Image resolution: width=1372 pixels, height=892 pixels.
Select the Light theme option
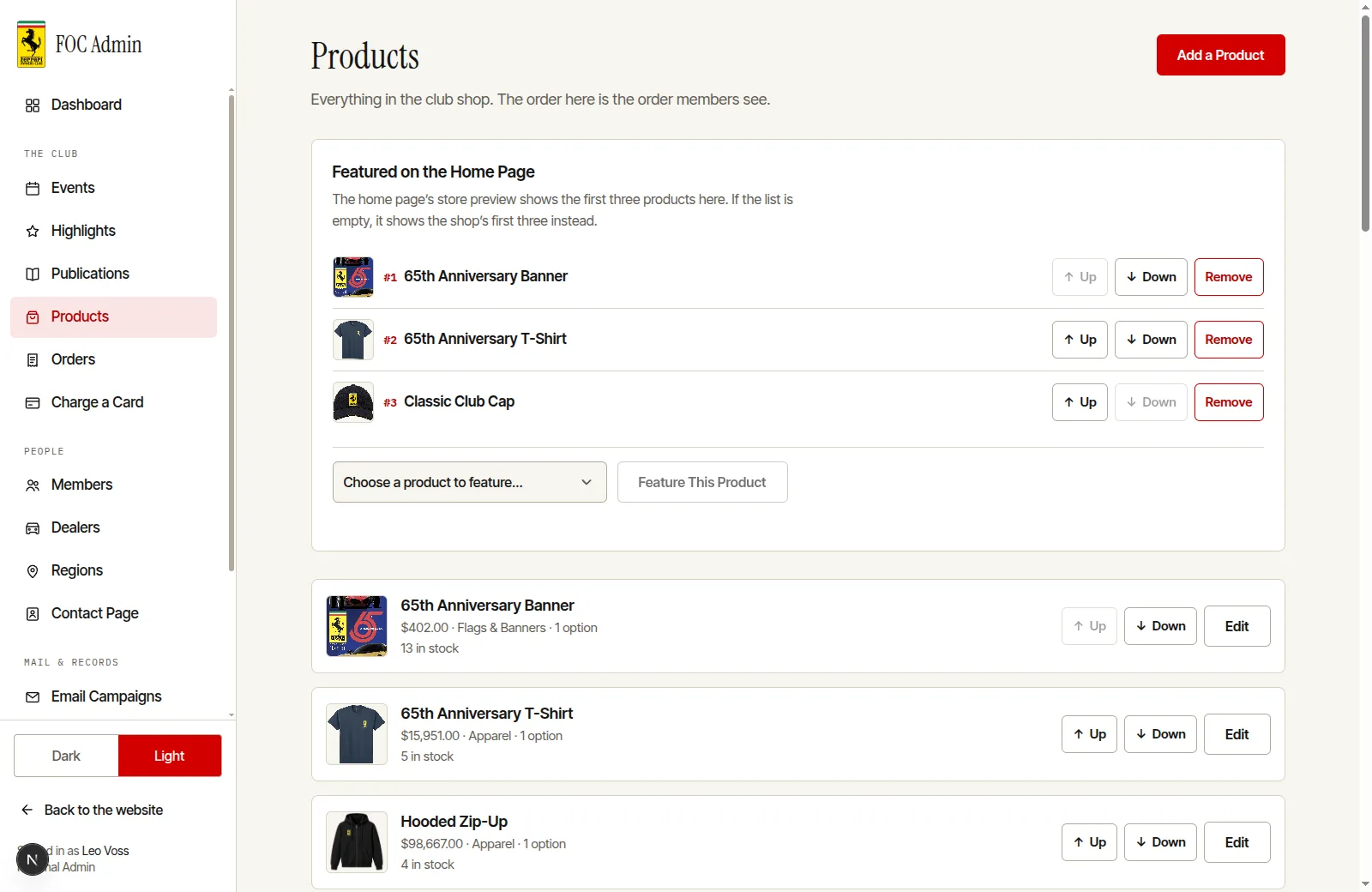(170, 756)
